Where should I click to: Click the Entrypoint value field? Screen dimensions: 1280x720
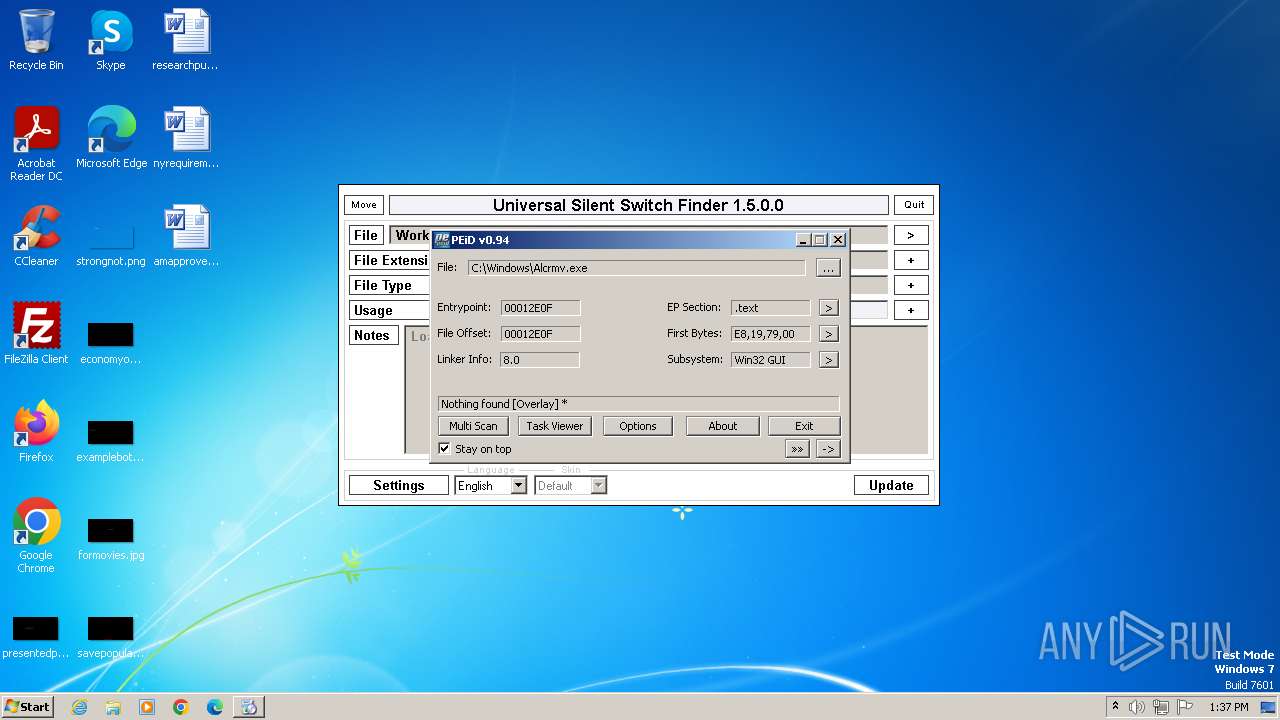(540, 308)
